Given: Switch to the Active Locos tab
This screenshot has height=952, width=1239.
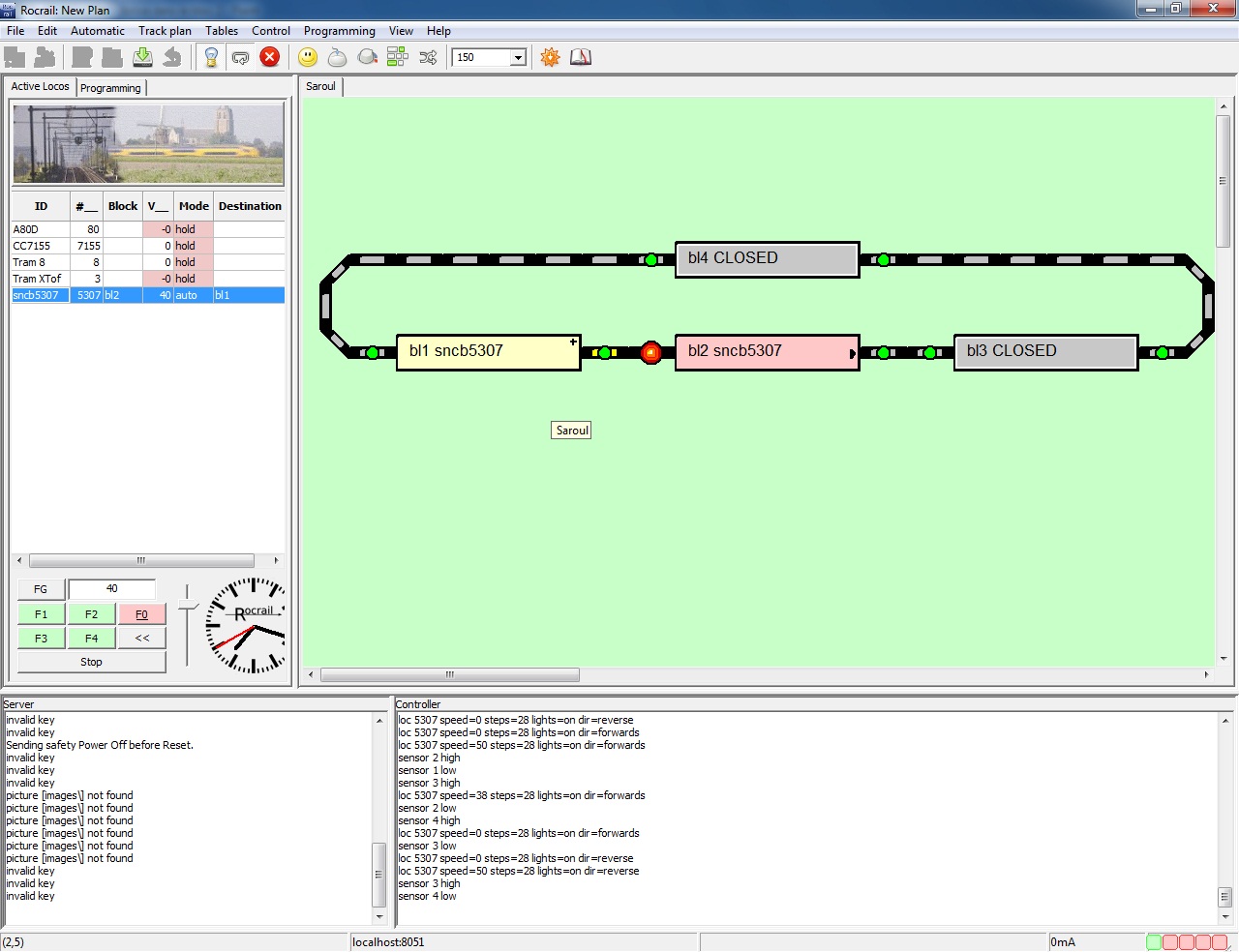Looking at the screenshot, I should (x=40, y=86).
